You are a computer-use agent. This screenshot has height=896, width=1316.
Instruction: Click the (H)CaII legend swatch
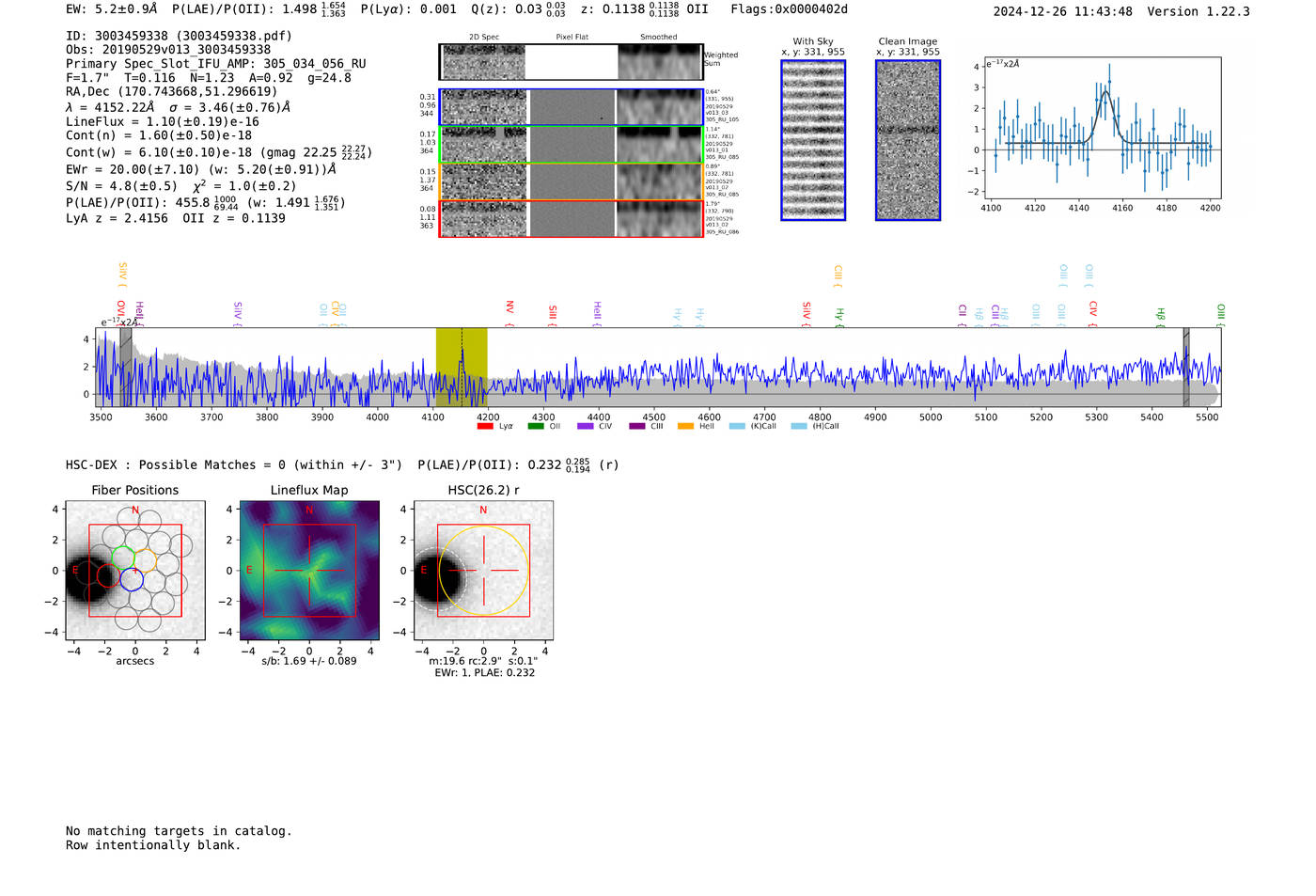(799, 426)
